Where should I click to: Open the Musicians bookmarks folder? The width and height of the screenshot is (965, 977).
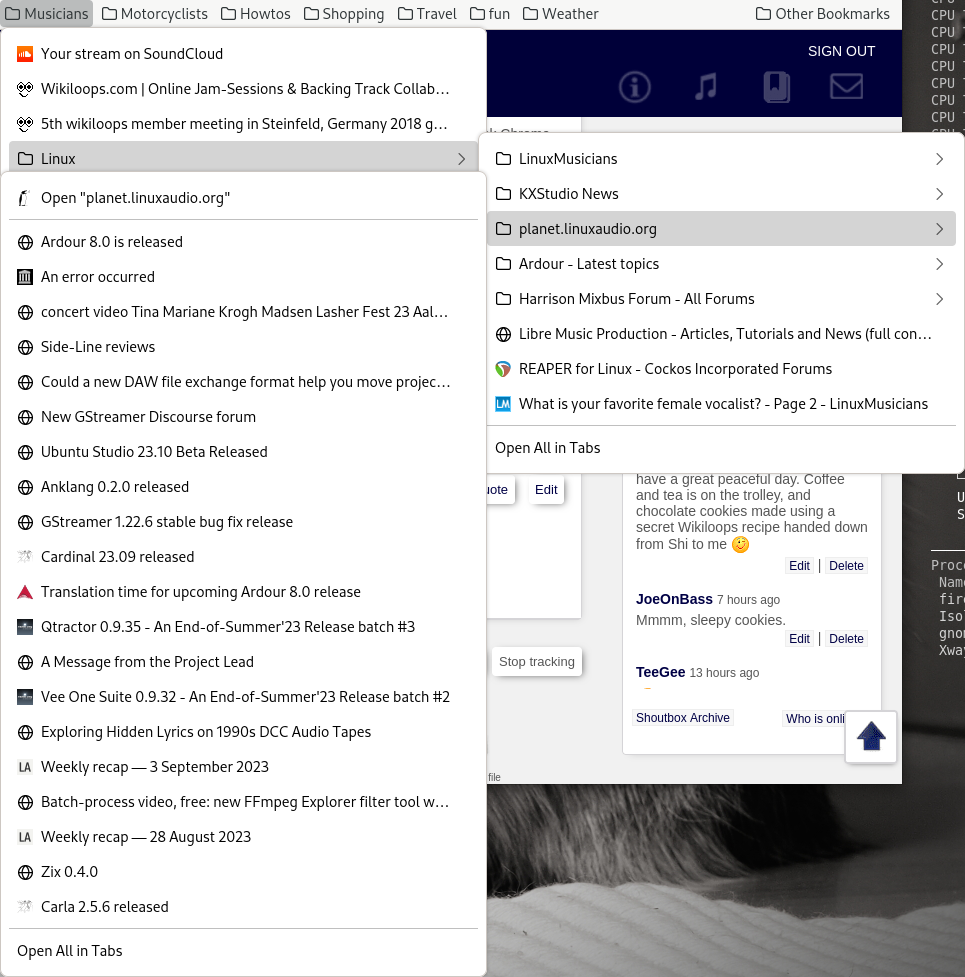click(x=47, y=14)
